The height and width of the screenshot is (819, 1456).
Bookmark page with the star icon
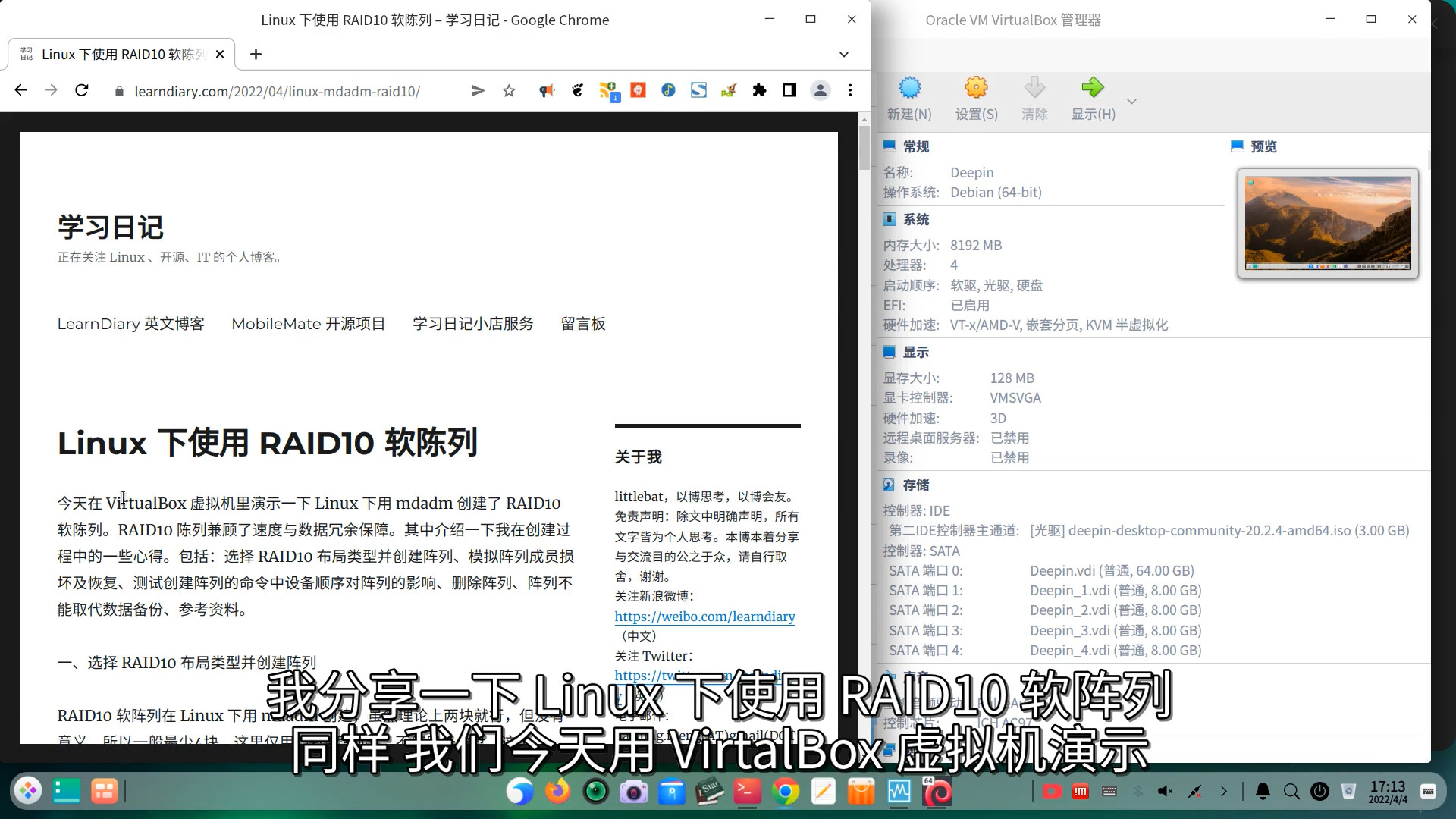point(509,91)
